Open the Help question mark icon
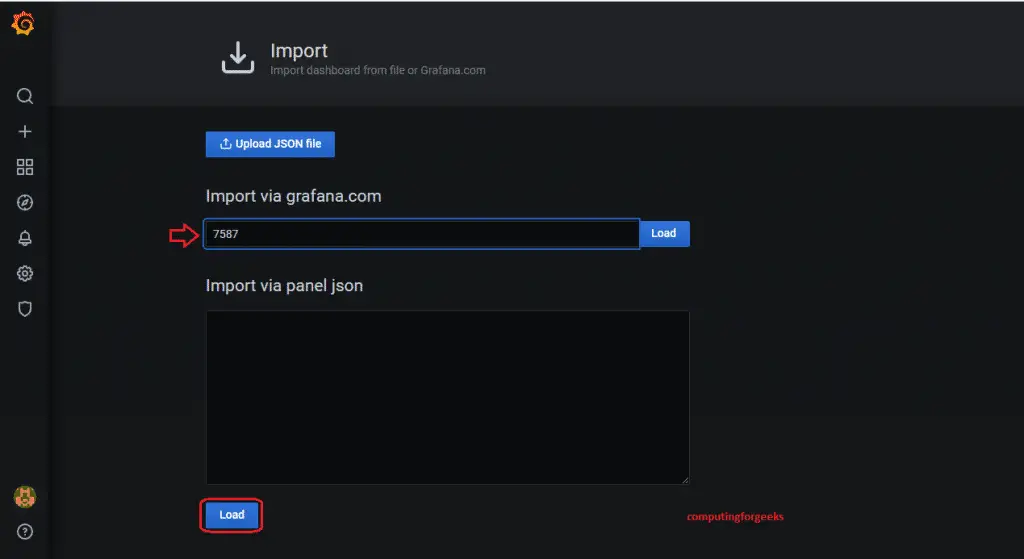This screenshot has height=559, width=1024. coord(25,532)
